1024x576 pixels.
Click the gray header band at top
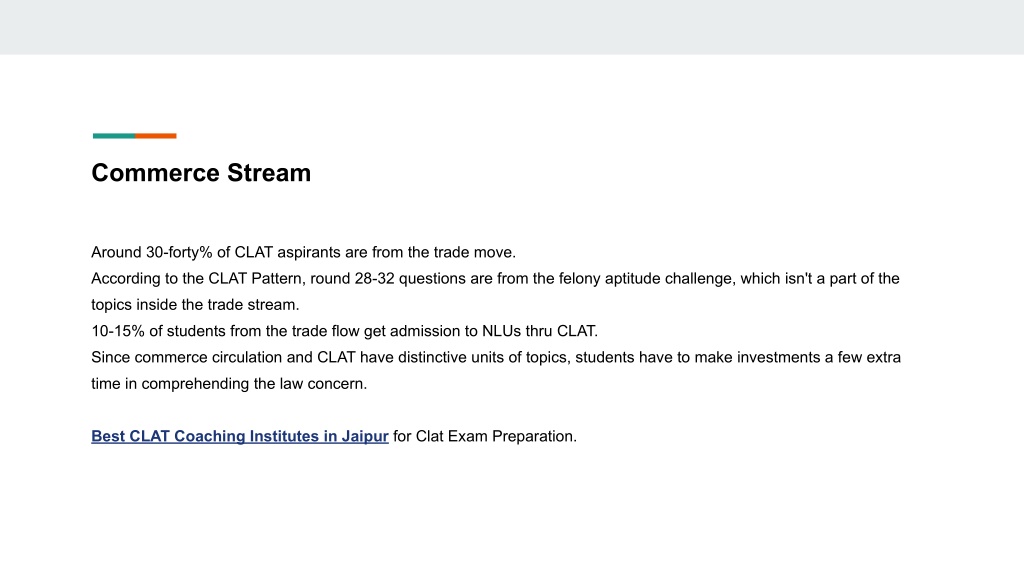click(x=512, y=27)
